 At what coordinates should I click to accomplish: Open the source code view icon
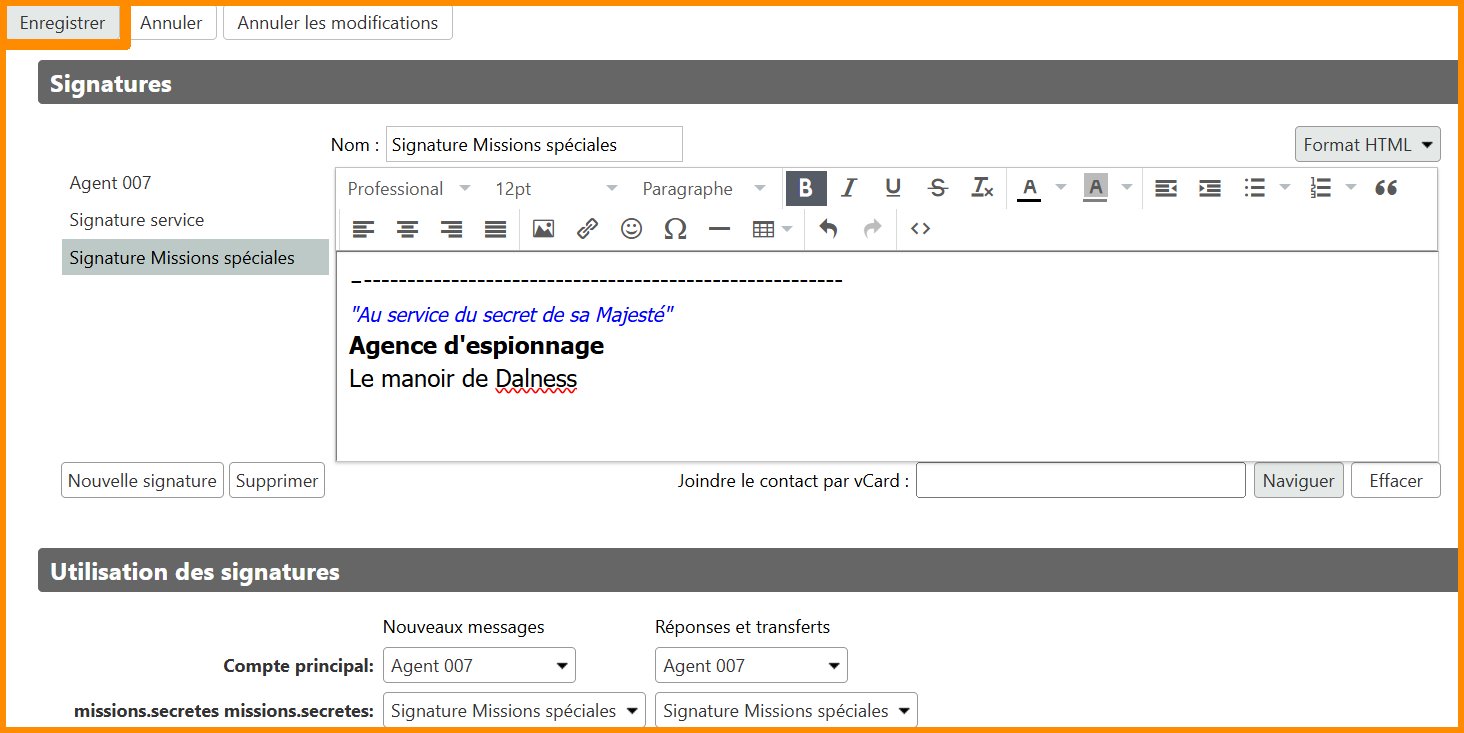(x=920, y=229)
